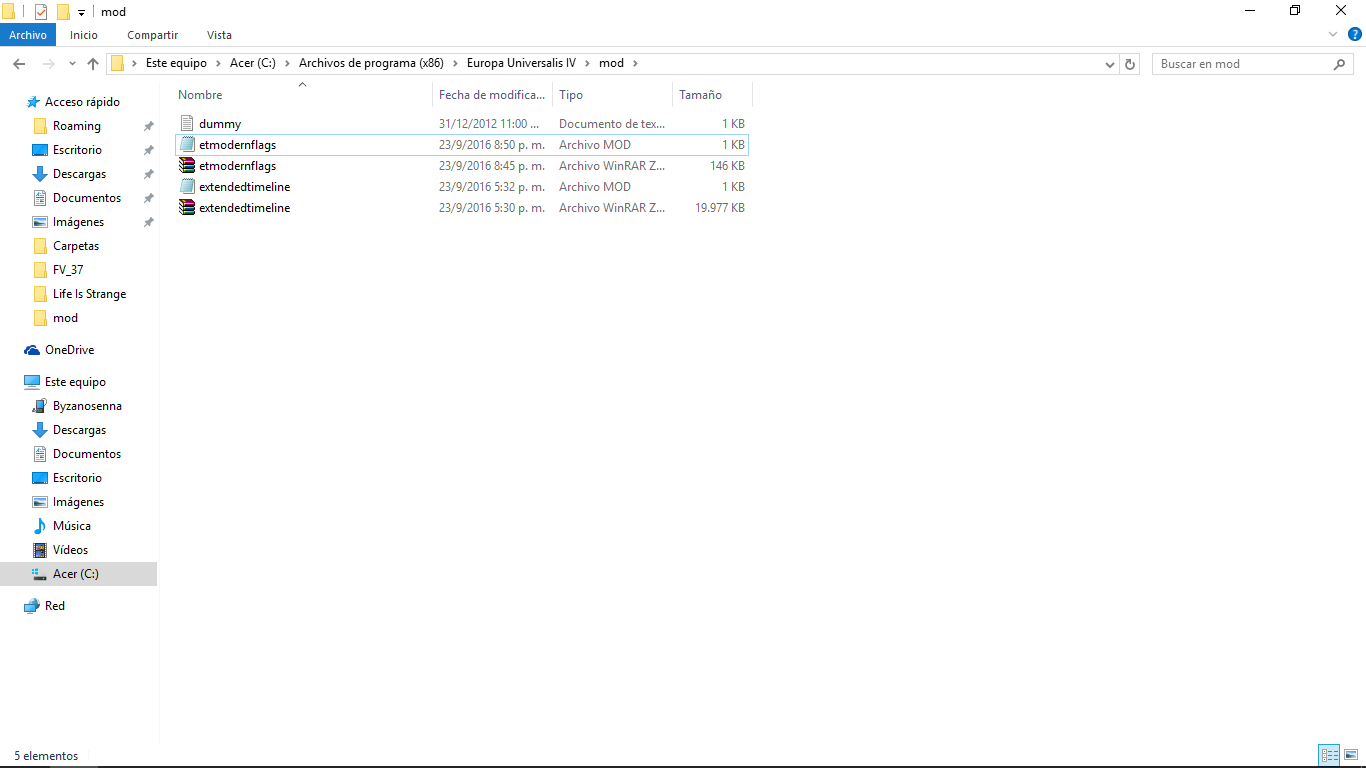The height and width of the screenshot is (768, 1366).
Task: Switch to large icons view layout
Action: 1351,756
